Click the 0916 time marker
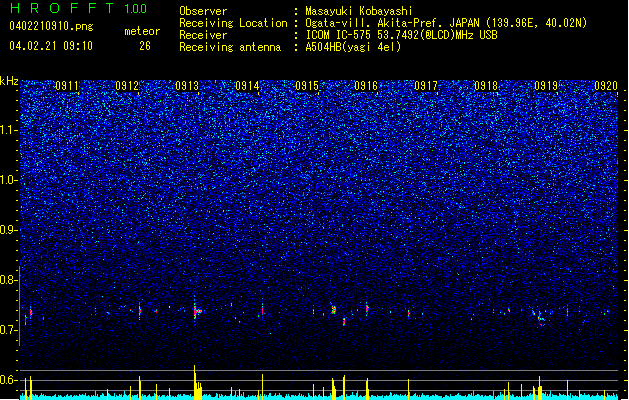This screenshot has height=400, width=629. tap(366, 86)
